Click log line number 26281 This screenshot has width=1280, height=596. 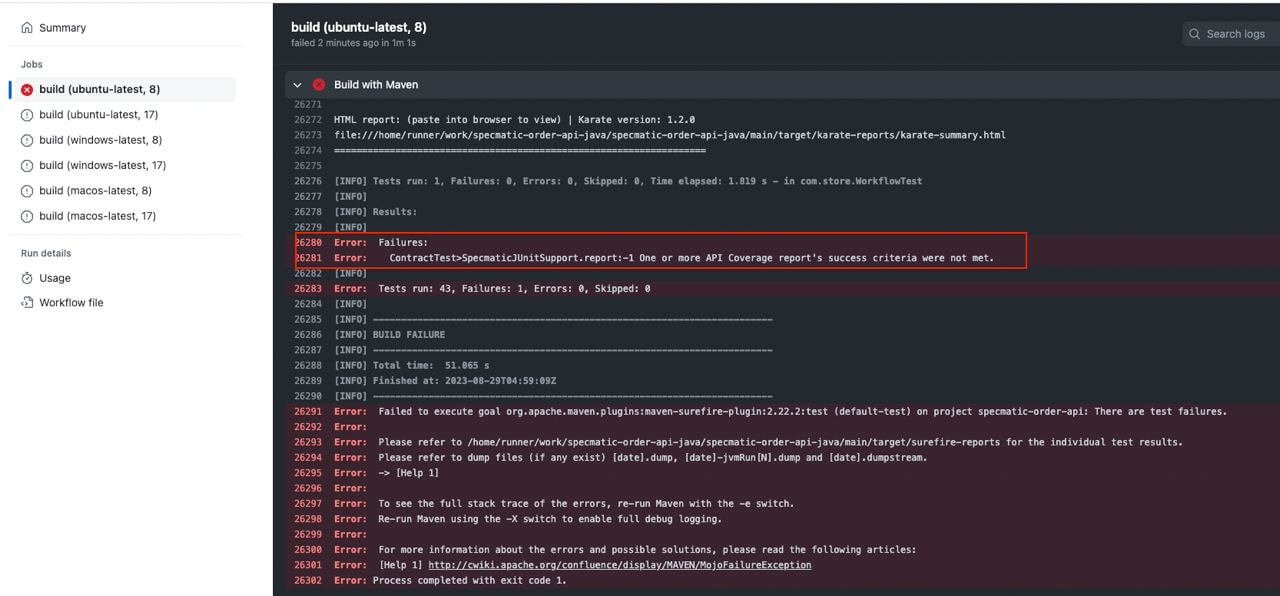coord(308,258)
